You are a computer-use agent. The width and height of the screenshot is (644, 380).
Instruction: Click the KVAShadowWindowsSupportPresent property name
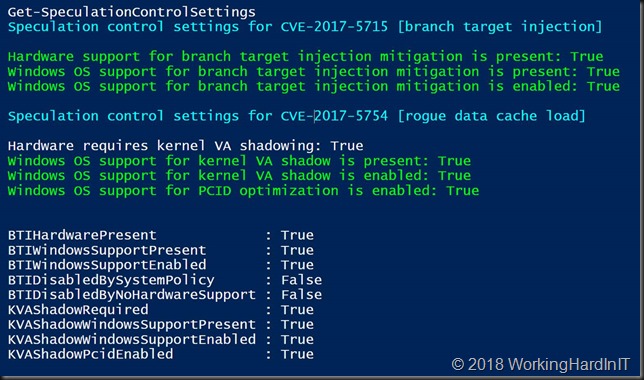coord(131,324)
